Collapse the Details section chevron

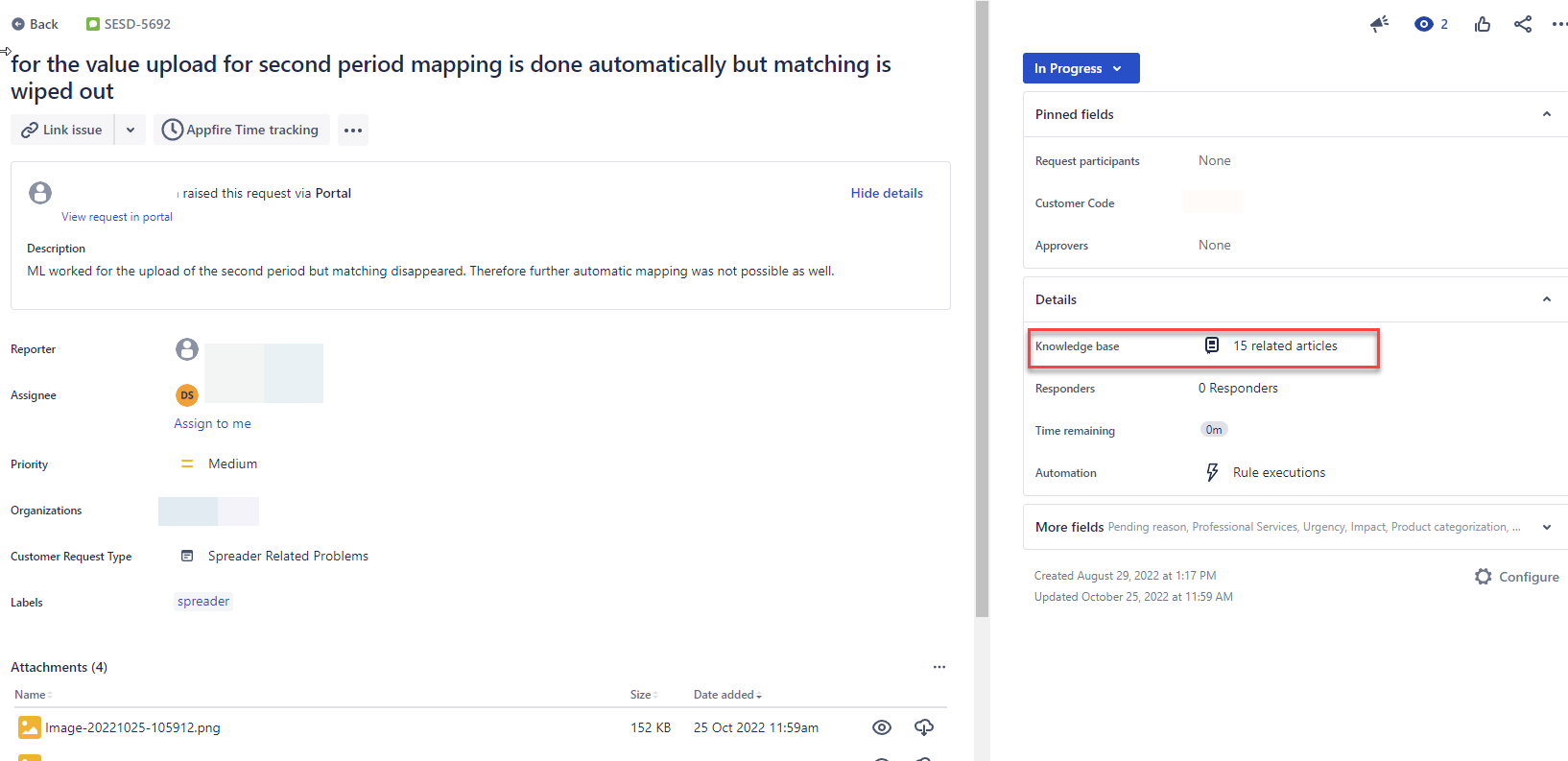tap(1546, 299)
